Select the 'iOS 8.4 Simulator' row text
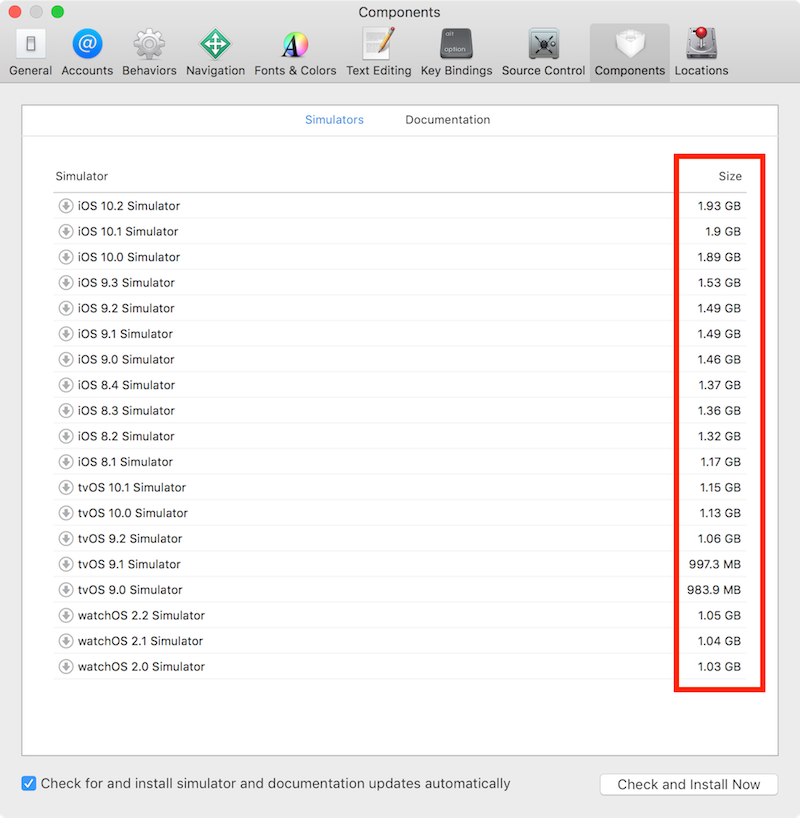The width and height of the screenshot is (800, 818). click(126, 384)
